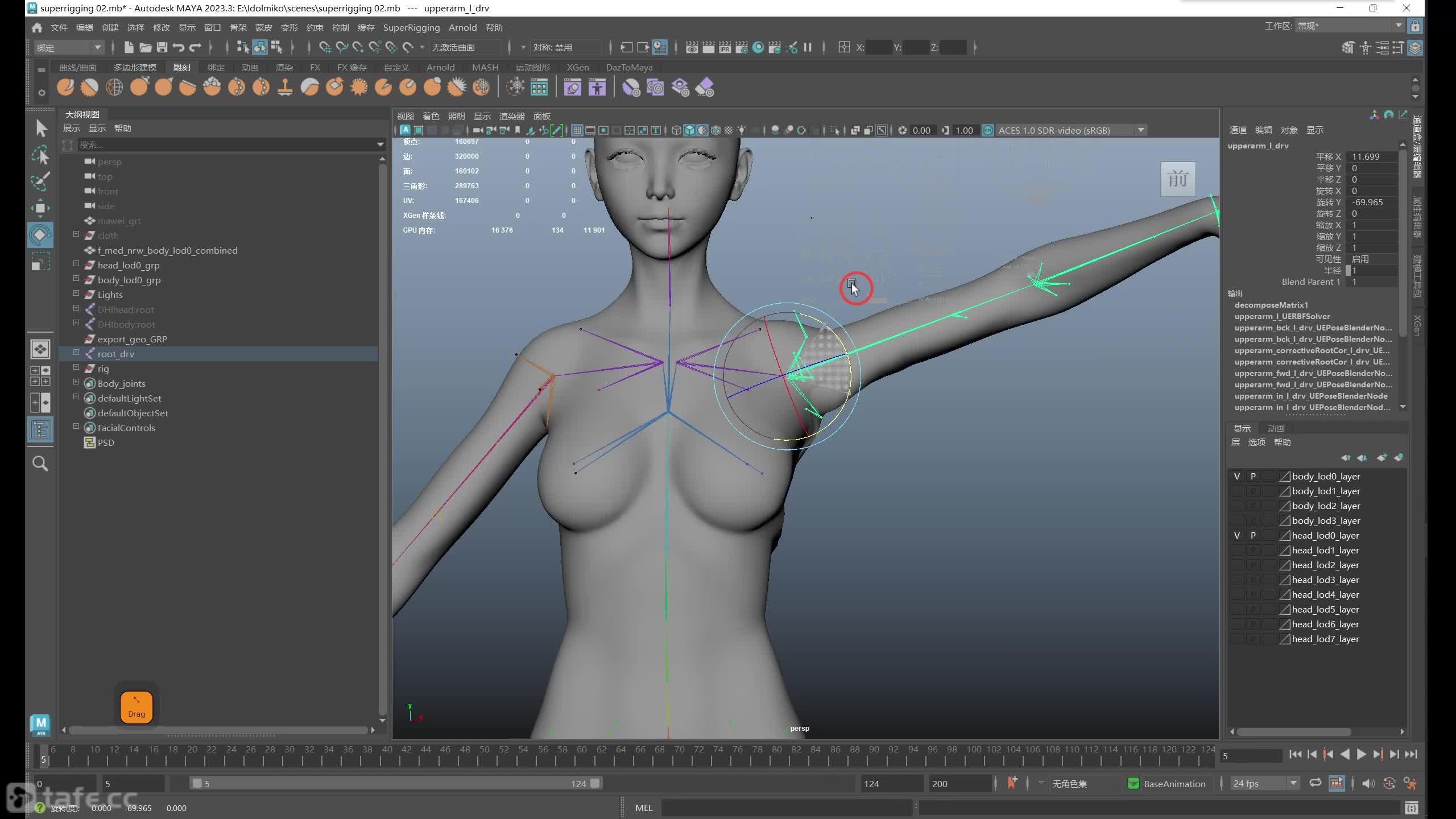Click the Redo arrow icon
Screen dimensions: 1456x819
click(196, 47)
